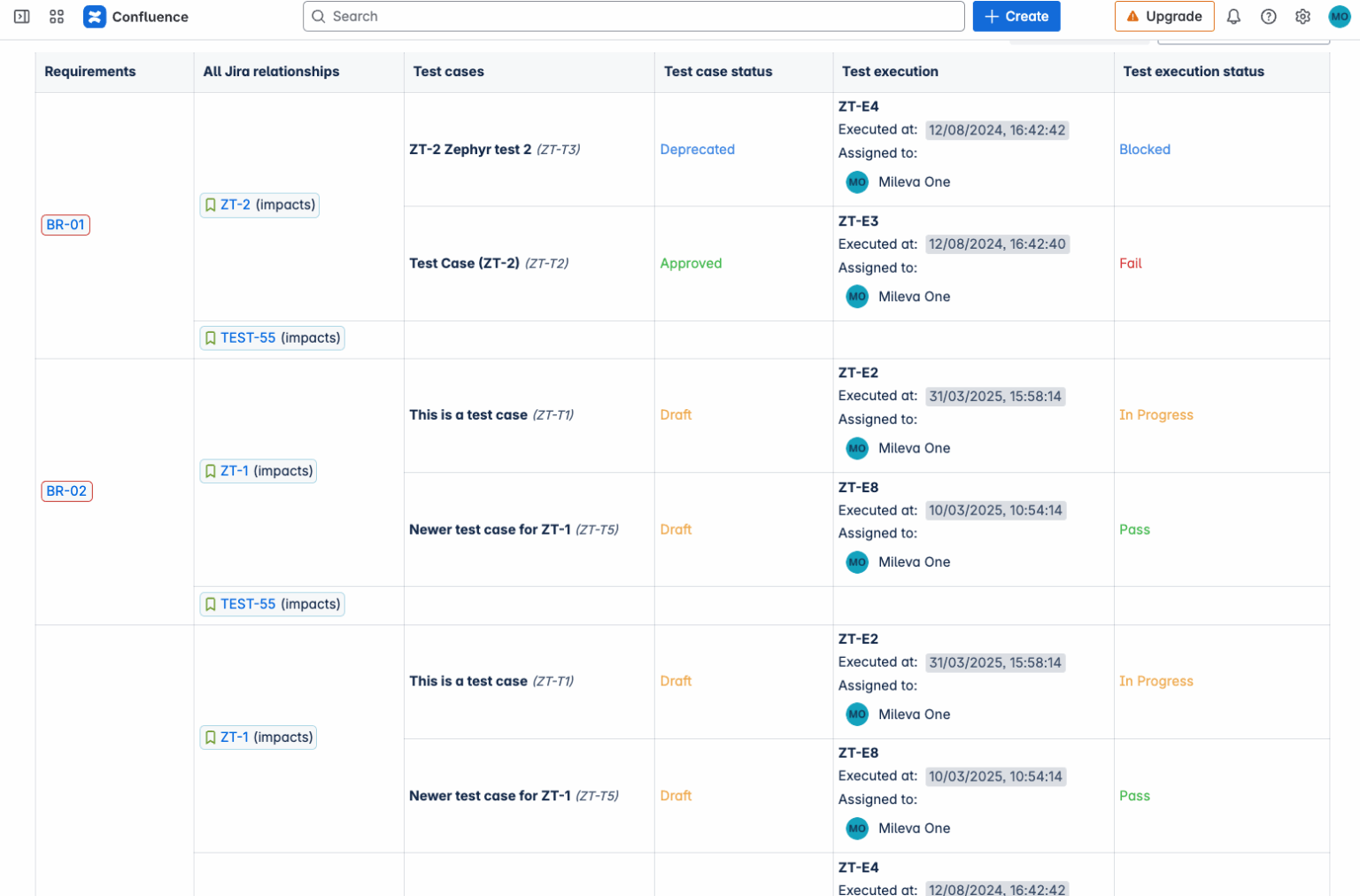Open the TEST-55 (impacts) link under BR-01
The width and height of the screenshot is (1360, 896).
(x=248, y=337)
